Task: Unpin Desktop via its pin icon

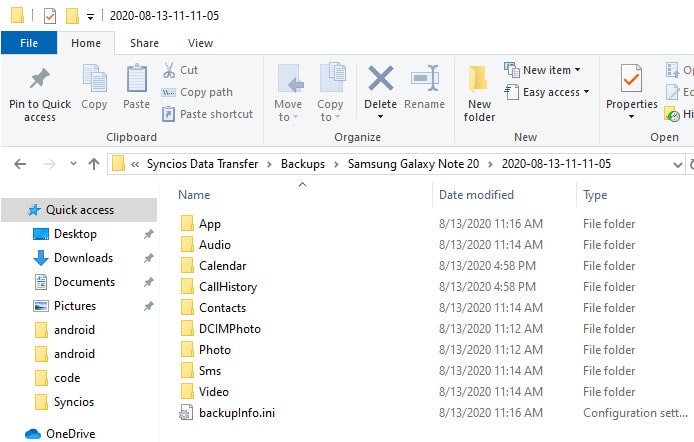Action: click(149, 234)
